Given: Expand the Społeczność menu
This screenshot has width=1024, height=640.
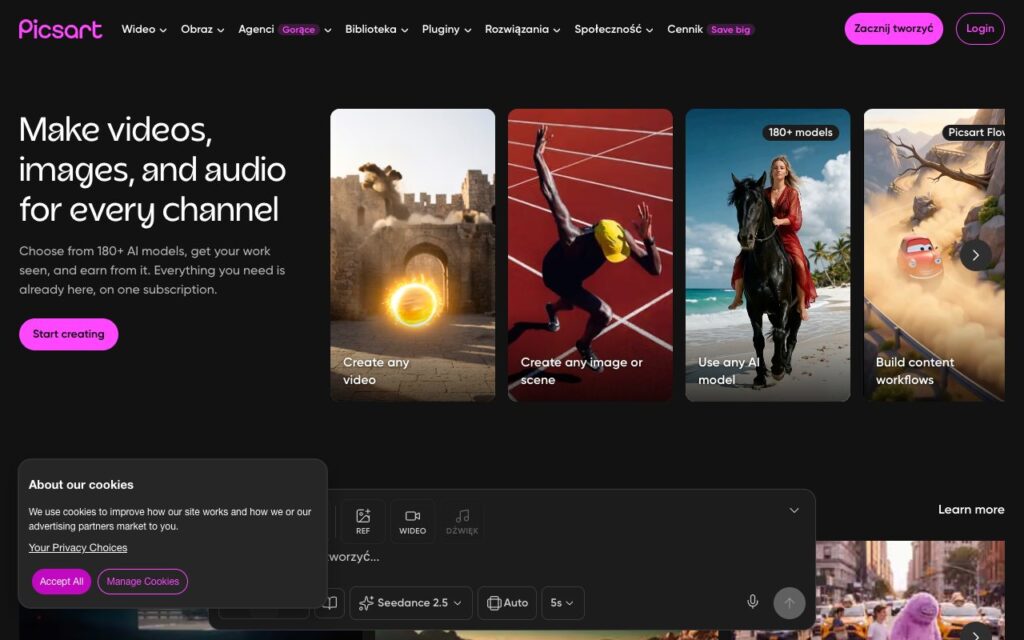Looking at the screenshot, I should click(614, 29).
